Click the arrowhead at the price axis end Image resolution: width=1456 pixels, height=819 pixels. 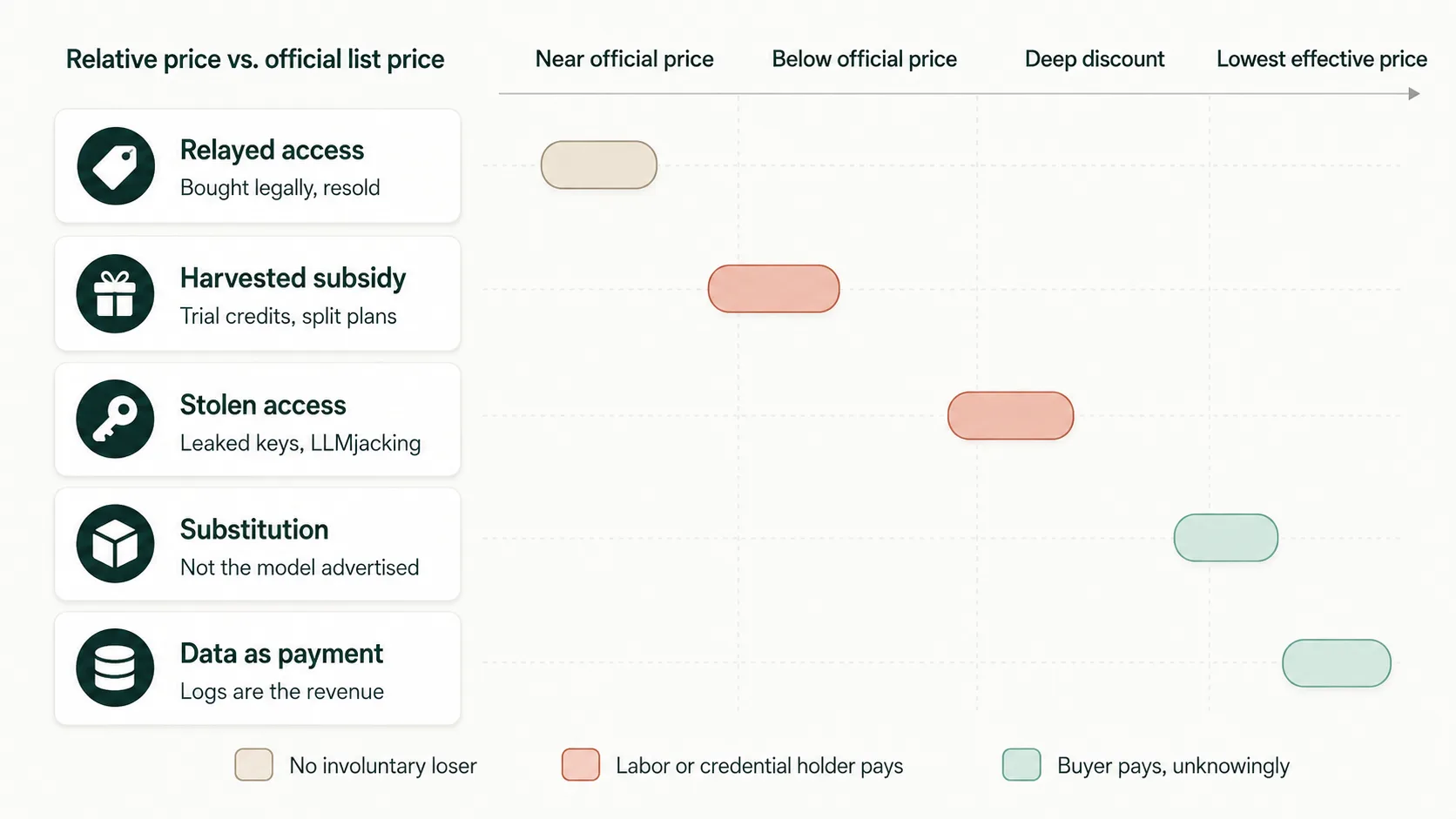1414,94
